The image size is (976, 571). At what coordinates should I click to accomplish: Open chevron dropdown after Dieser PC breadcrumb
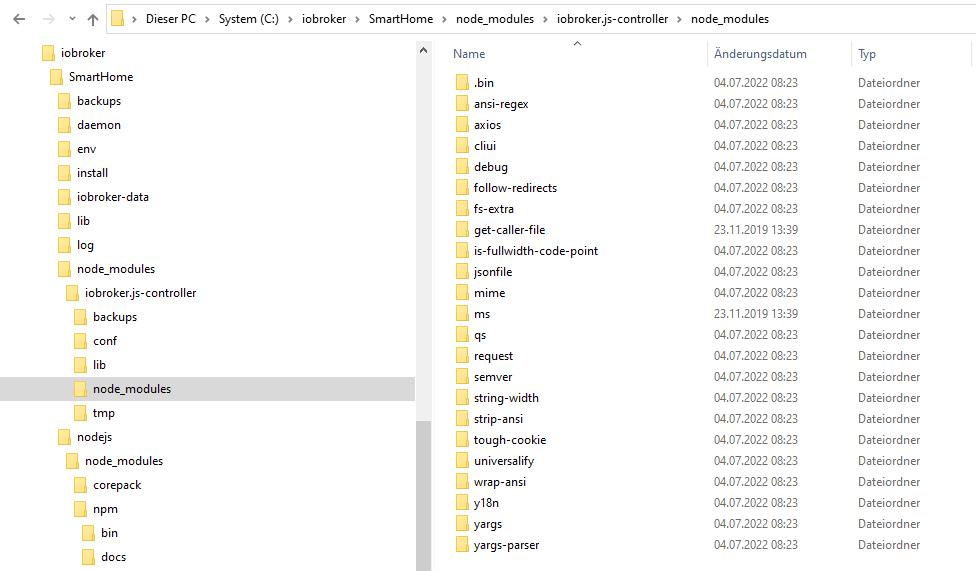[x=207, y=19]
